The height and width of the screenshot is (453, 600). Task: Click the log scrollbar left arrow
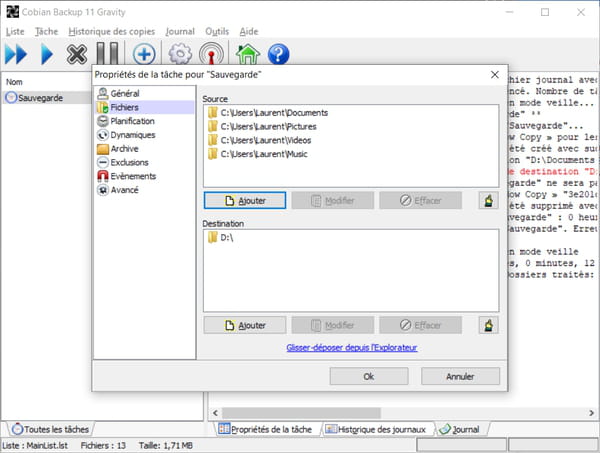pyautogui.click(x=215, y=413)
